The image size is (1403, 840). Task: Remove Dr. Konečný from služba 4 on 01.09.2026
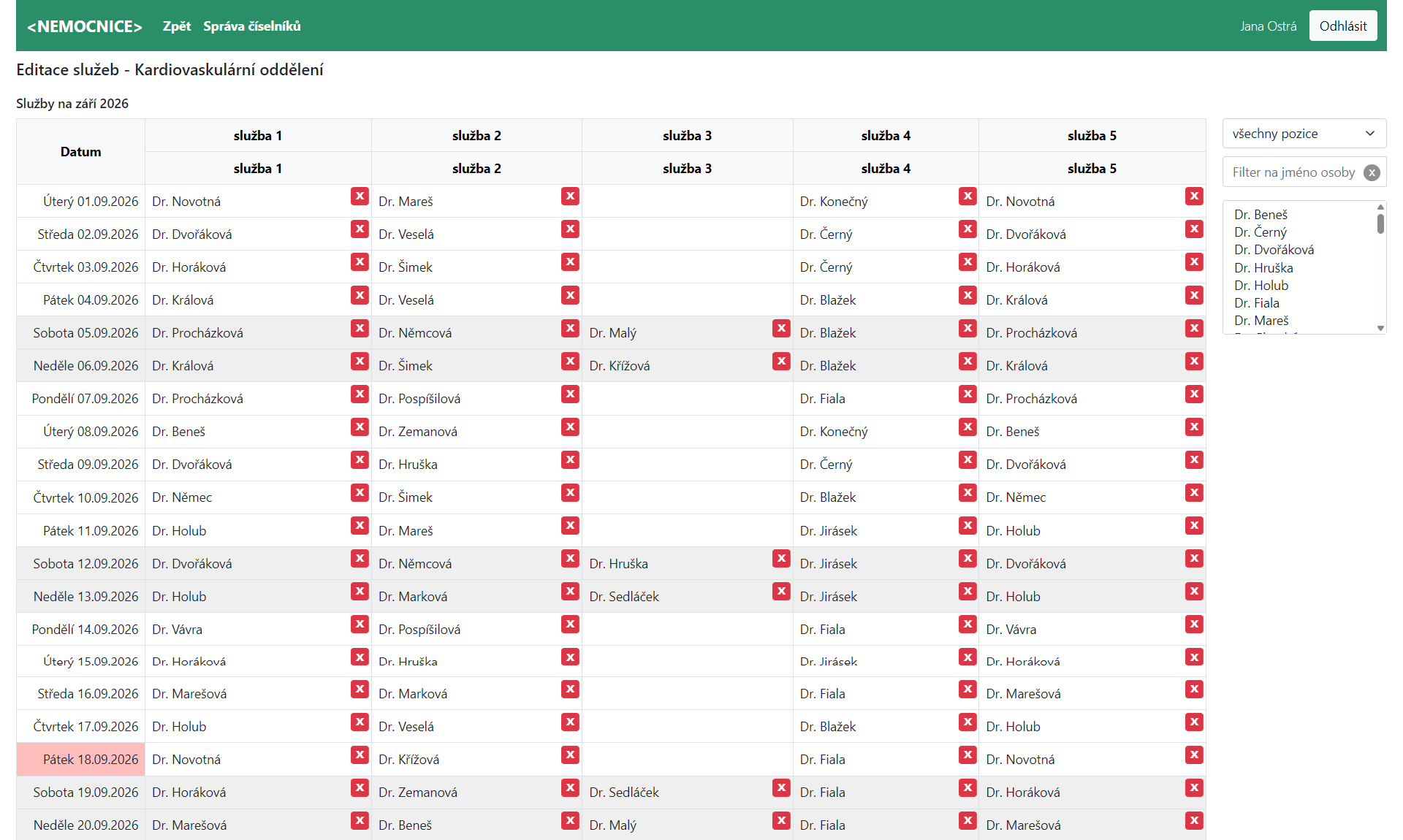pos(967,196)
